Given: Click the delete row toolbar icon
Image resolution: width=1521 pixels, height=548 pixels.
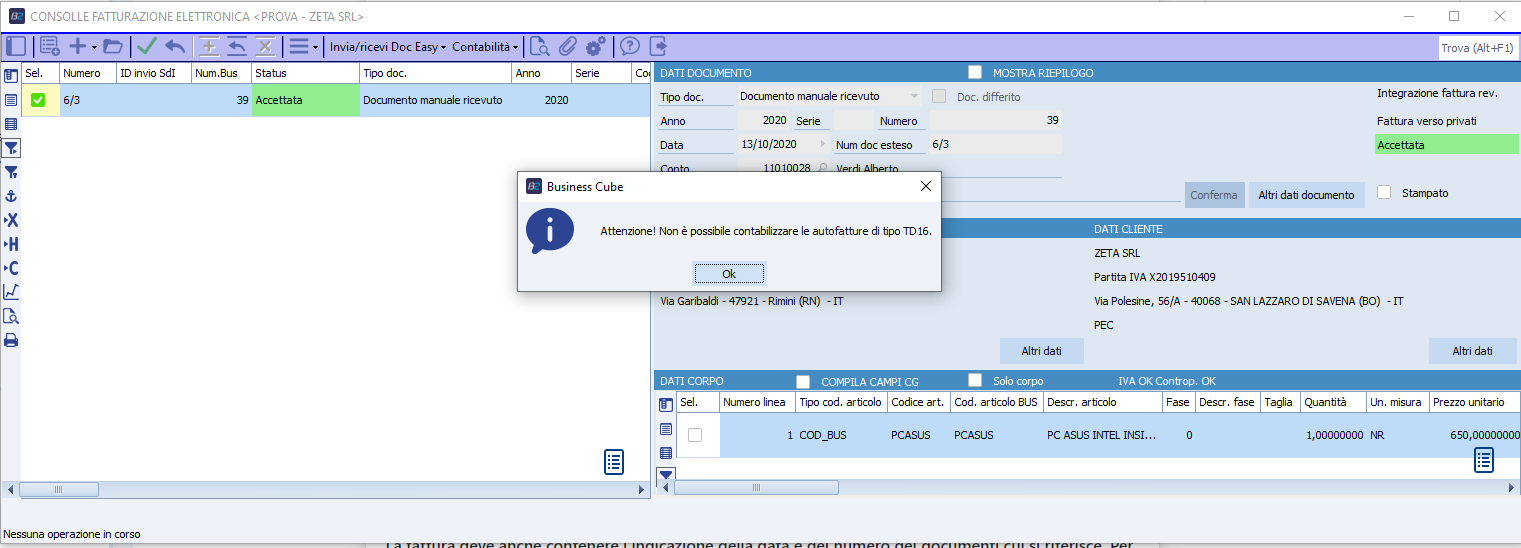Looking at the screenshot, I should pos(265,46).
